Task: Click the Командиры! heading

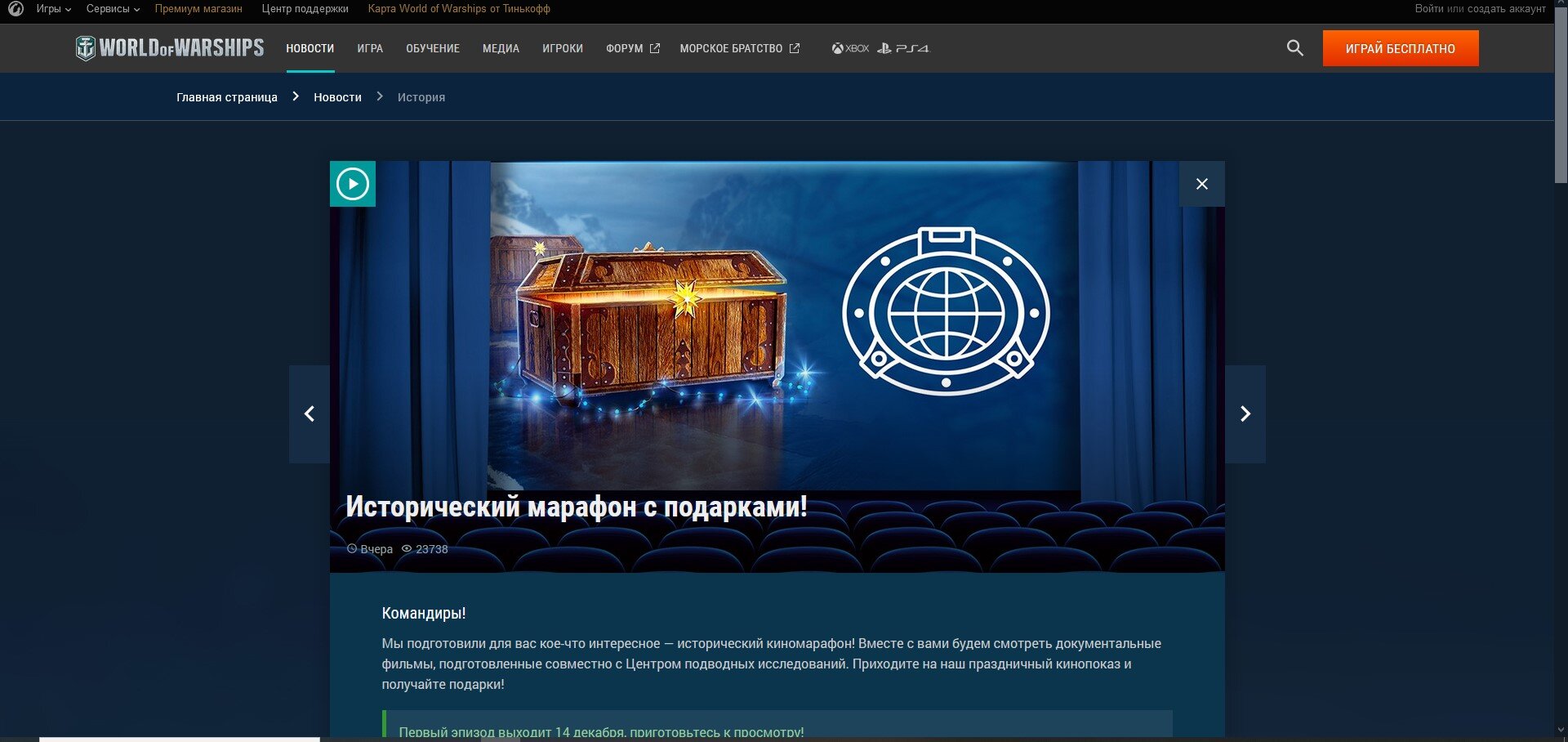Action: pos(424,613)
